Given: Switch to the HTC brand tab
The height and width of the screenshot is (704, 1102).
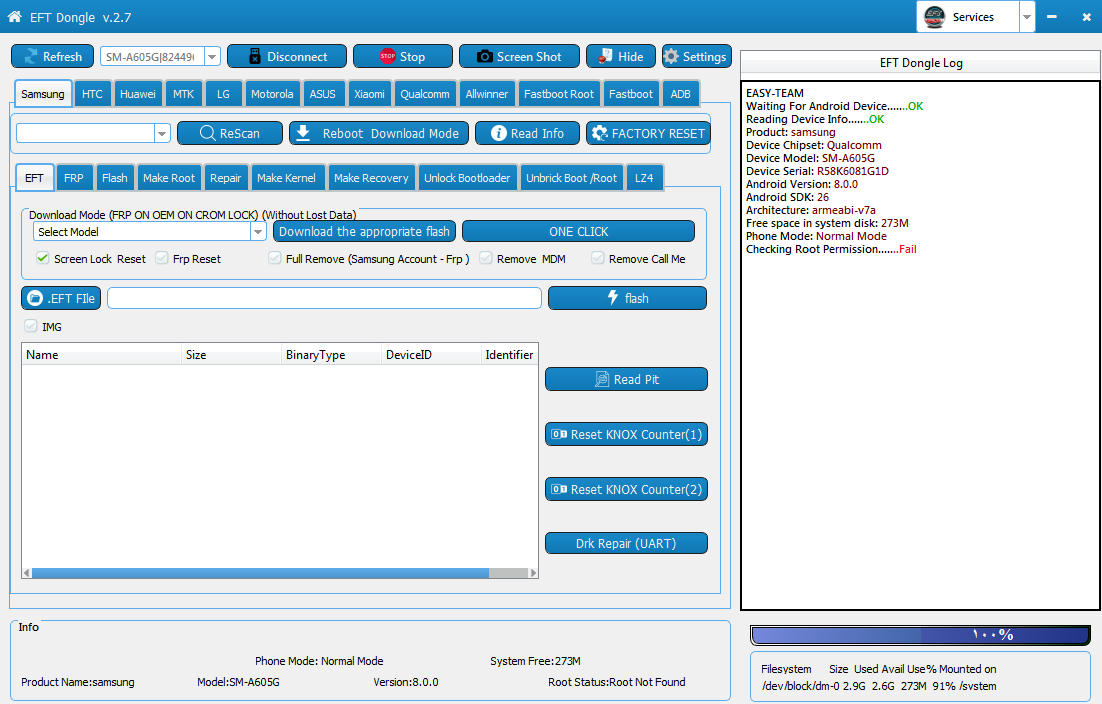Looking at the screenshot, I should [x=92, y=93].
